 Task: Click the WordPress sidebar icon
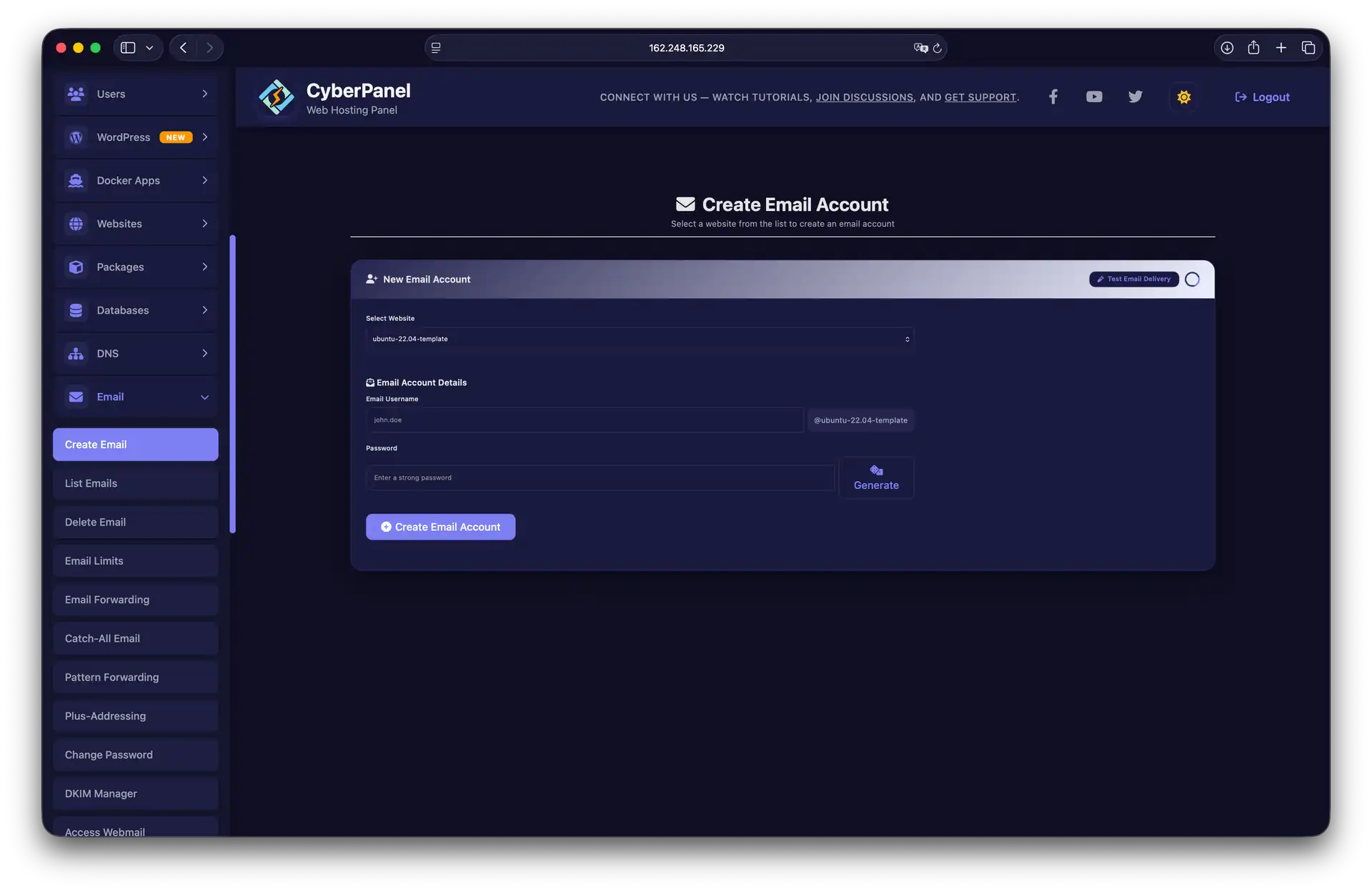[76, 137]
